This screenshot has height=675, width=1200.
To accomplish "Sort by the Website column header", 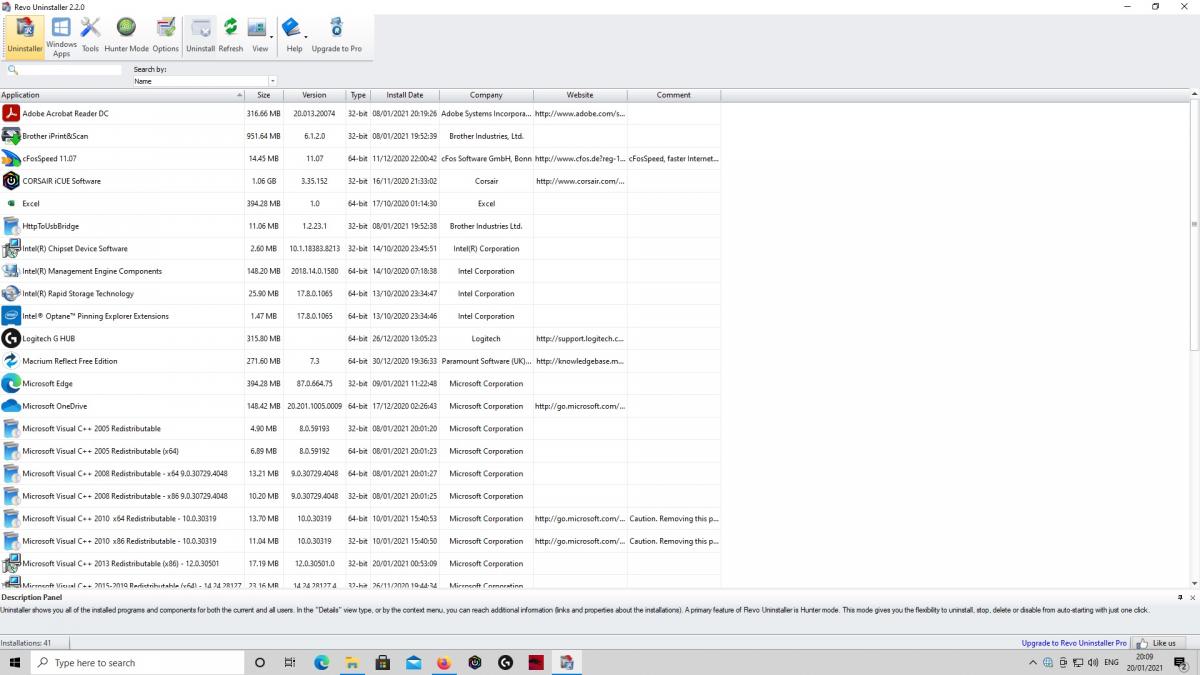I will [580, 95].
